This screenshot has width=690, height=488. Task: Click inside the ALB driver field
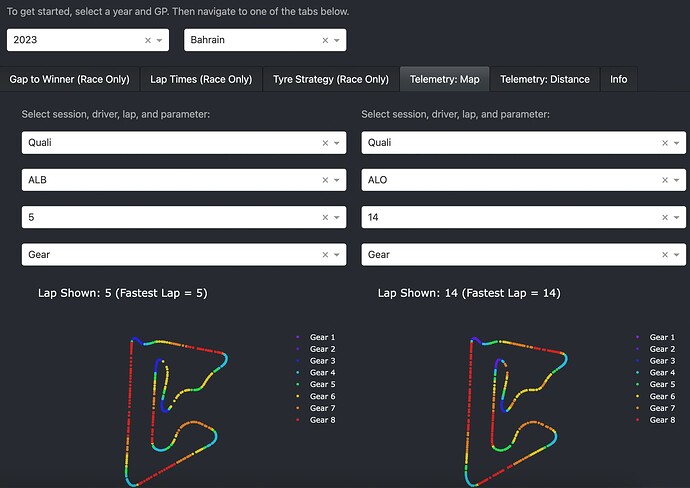coord(184,180)
